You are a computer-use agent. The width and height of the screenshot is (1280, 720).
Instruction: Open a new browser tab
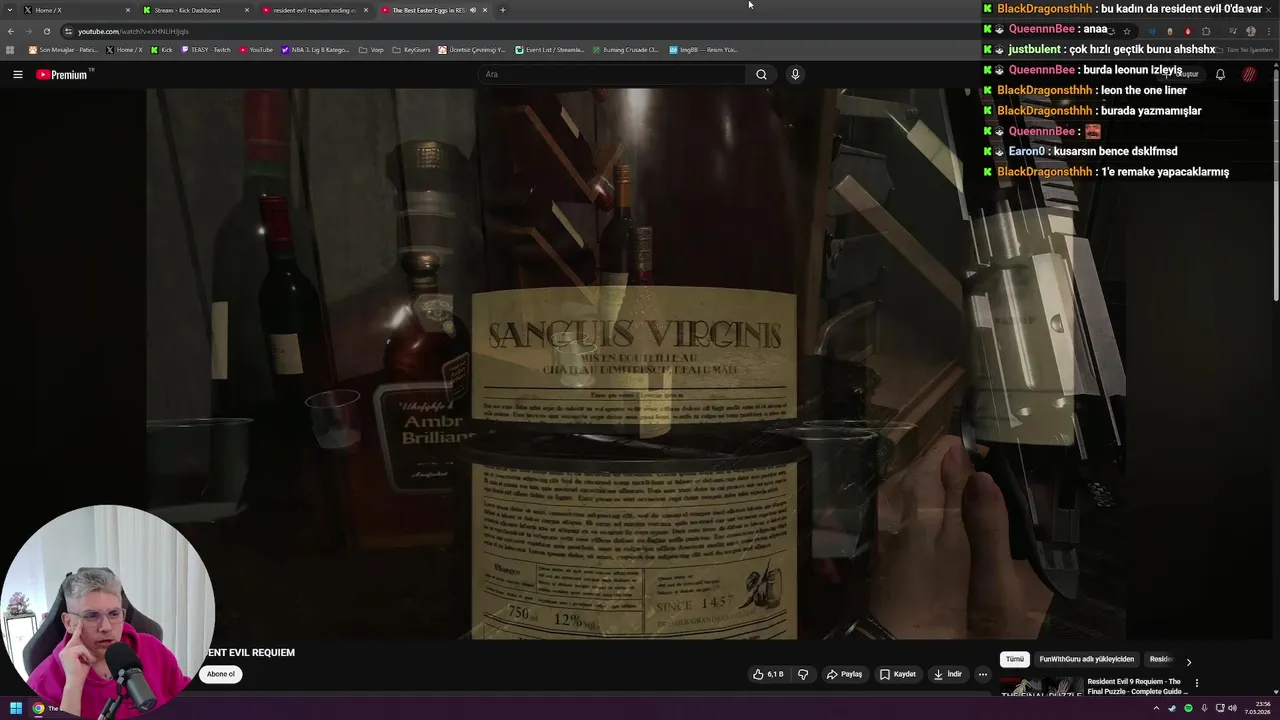[502, 10]
